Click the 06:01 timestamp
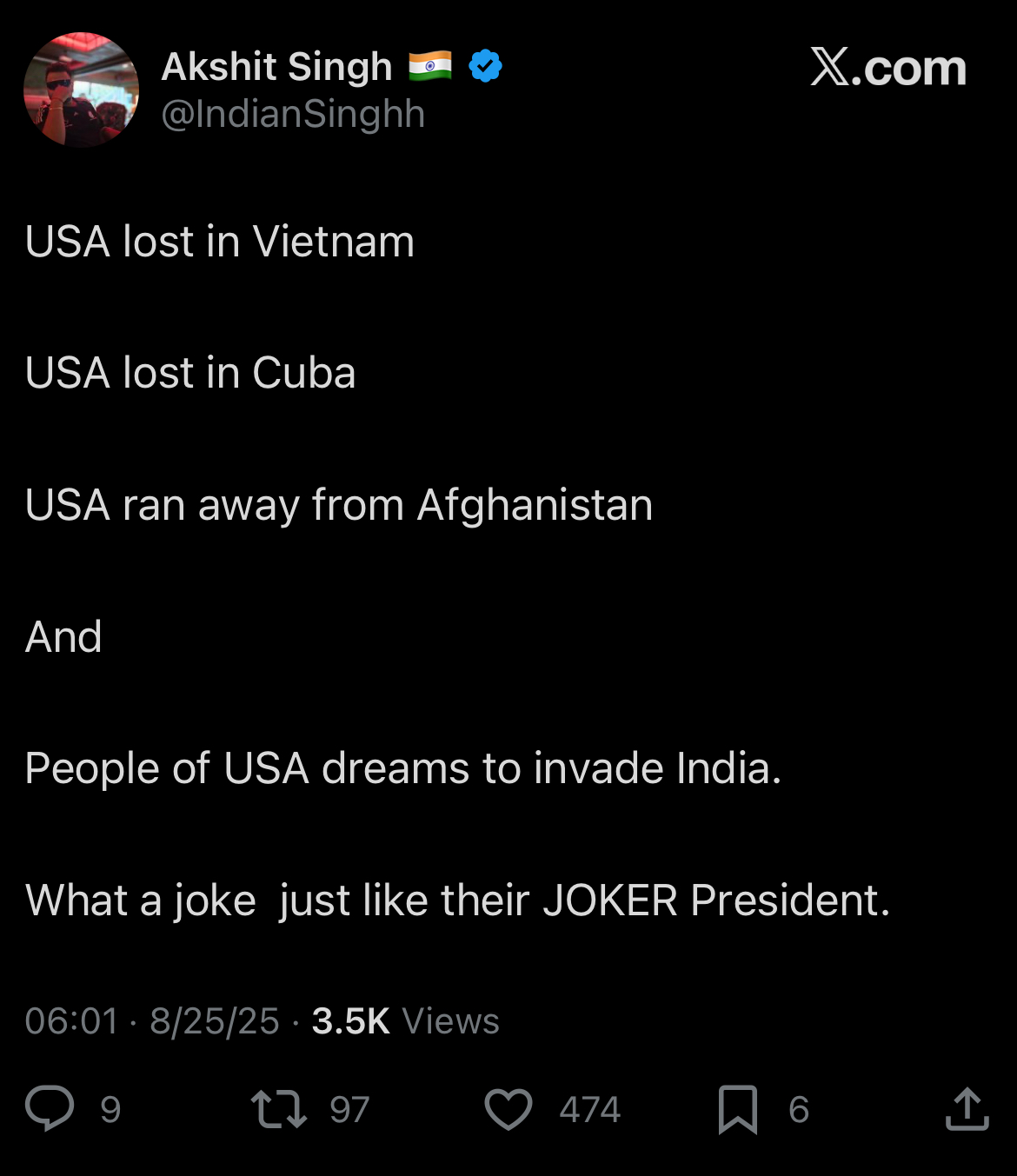Viewport: 1017px width, 1176px height. coord(71,1020)
